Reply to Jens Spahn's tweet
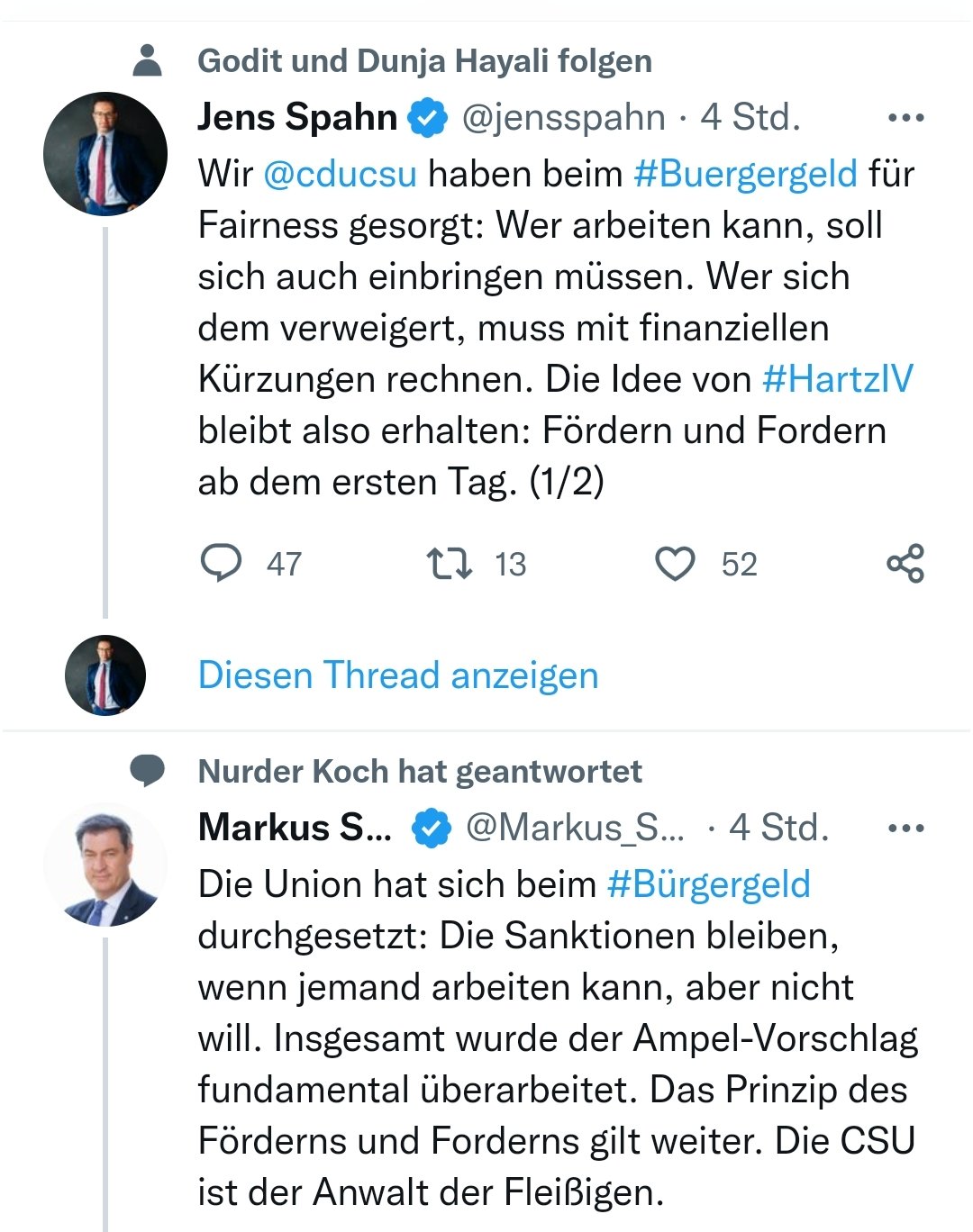973x1232 pixels. pyautogui.click(x=221, y=564)
